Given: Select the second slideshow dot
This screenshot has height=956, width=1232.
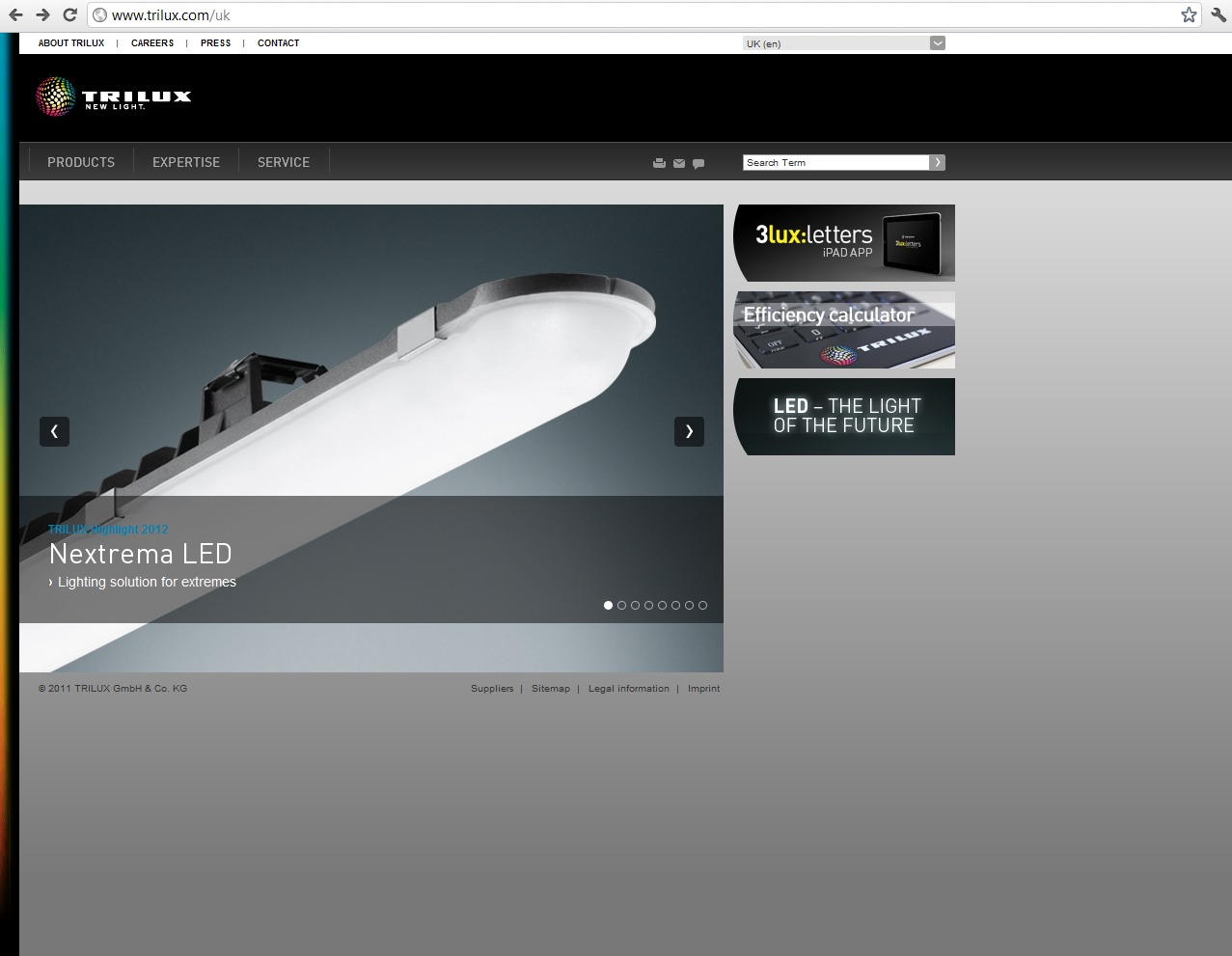Looking at the screenshot, I should tap(621, 605).
